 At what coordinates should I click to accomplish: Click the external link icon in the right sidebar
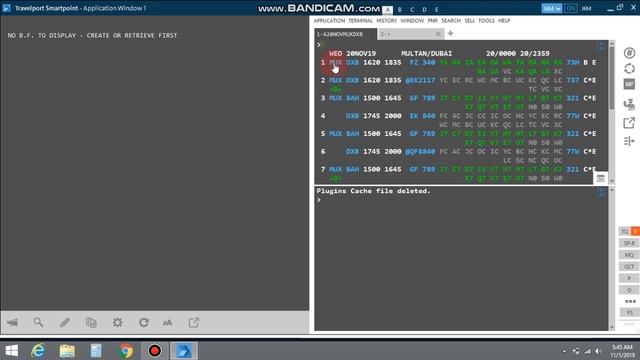[x=629, y=122]
